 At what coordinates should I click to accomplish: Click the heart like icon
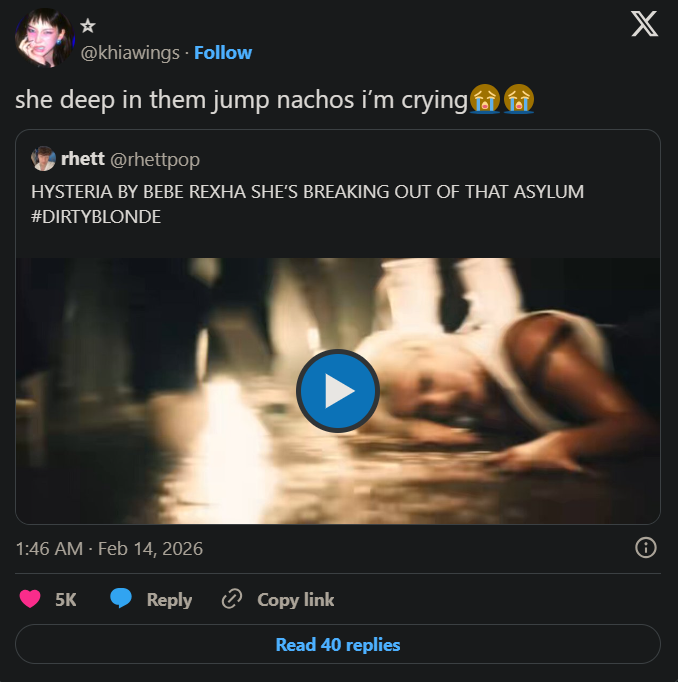pos(31,599)
